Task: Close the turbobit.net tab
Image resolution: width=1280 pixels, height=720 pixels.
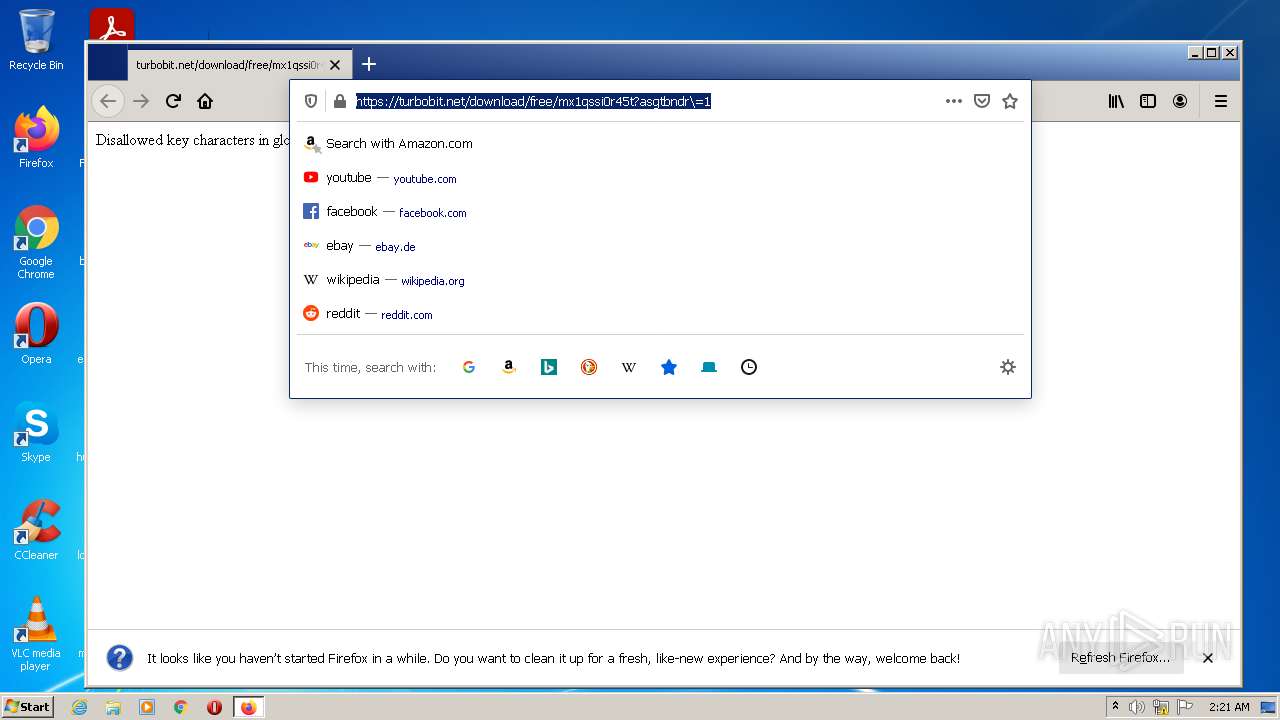Action: coord(335,65)
